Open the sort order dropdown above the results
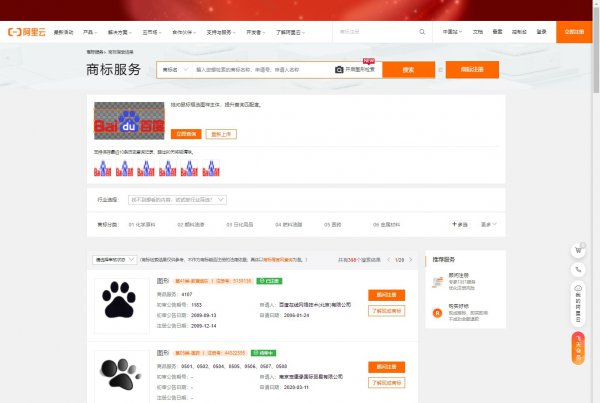 [x=114, y=259]
